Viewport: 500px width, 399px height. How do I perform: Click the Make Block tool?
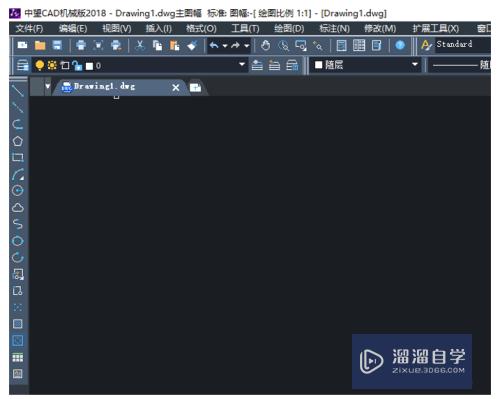tap(18, 291)
